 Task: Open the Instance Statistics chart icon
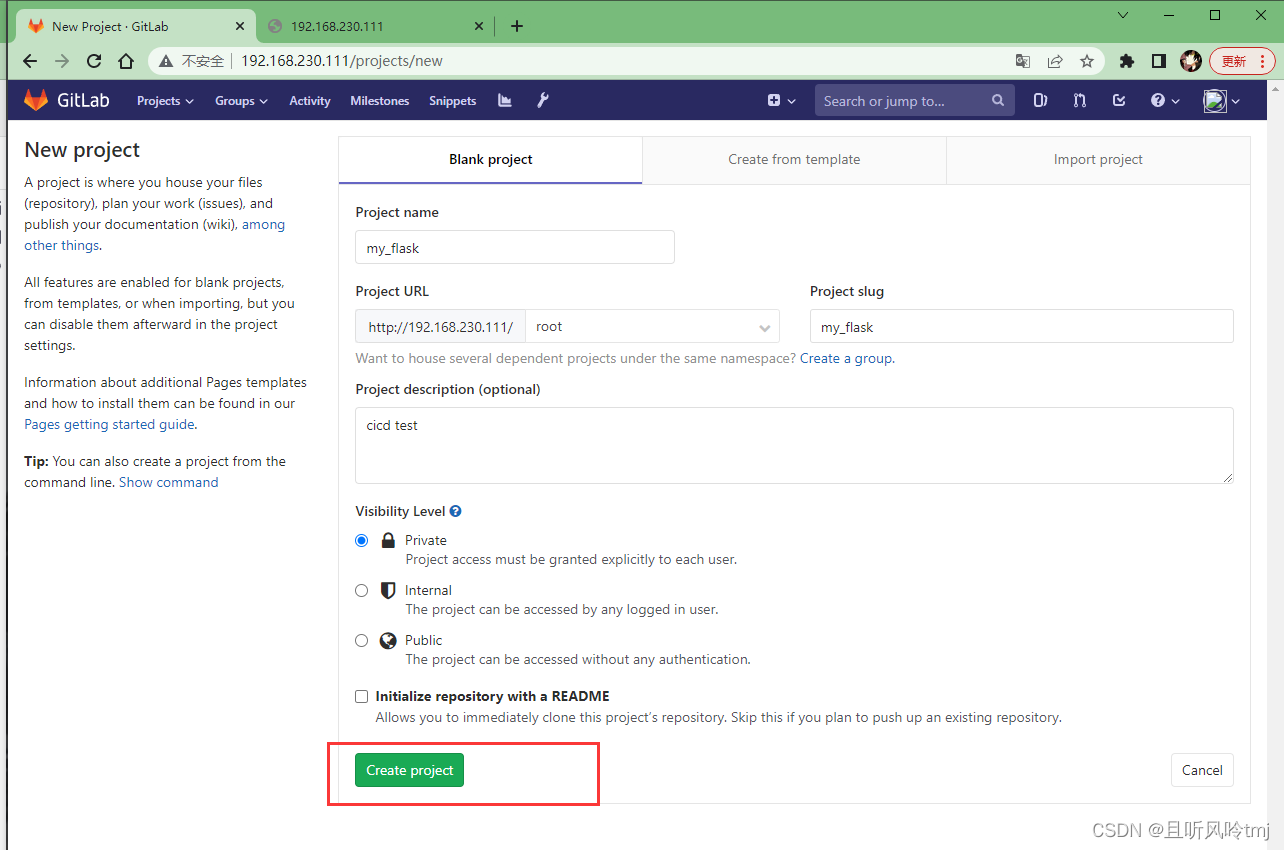point(505,100)
